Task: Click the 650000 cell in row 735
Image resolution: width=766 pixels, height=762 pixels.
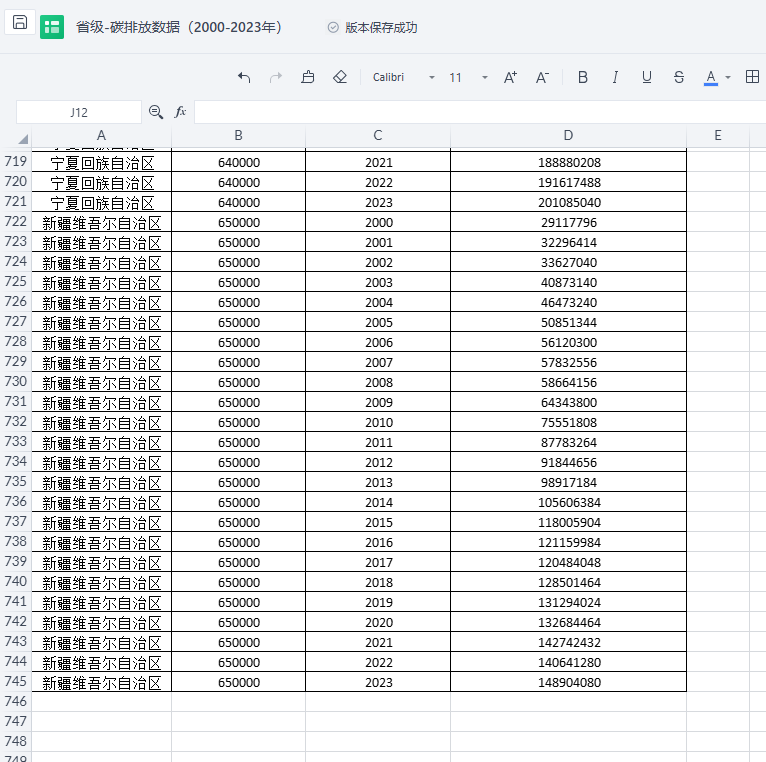Action: (x=238, y=482)
